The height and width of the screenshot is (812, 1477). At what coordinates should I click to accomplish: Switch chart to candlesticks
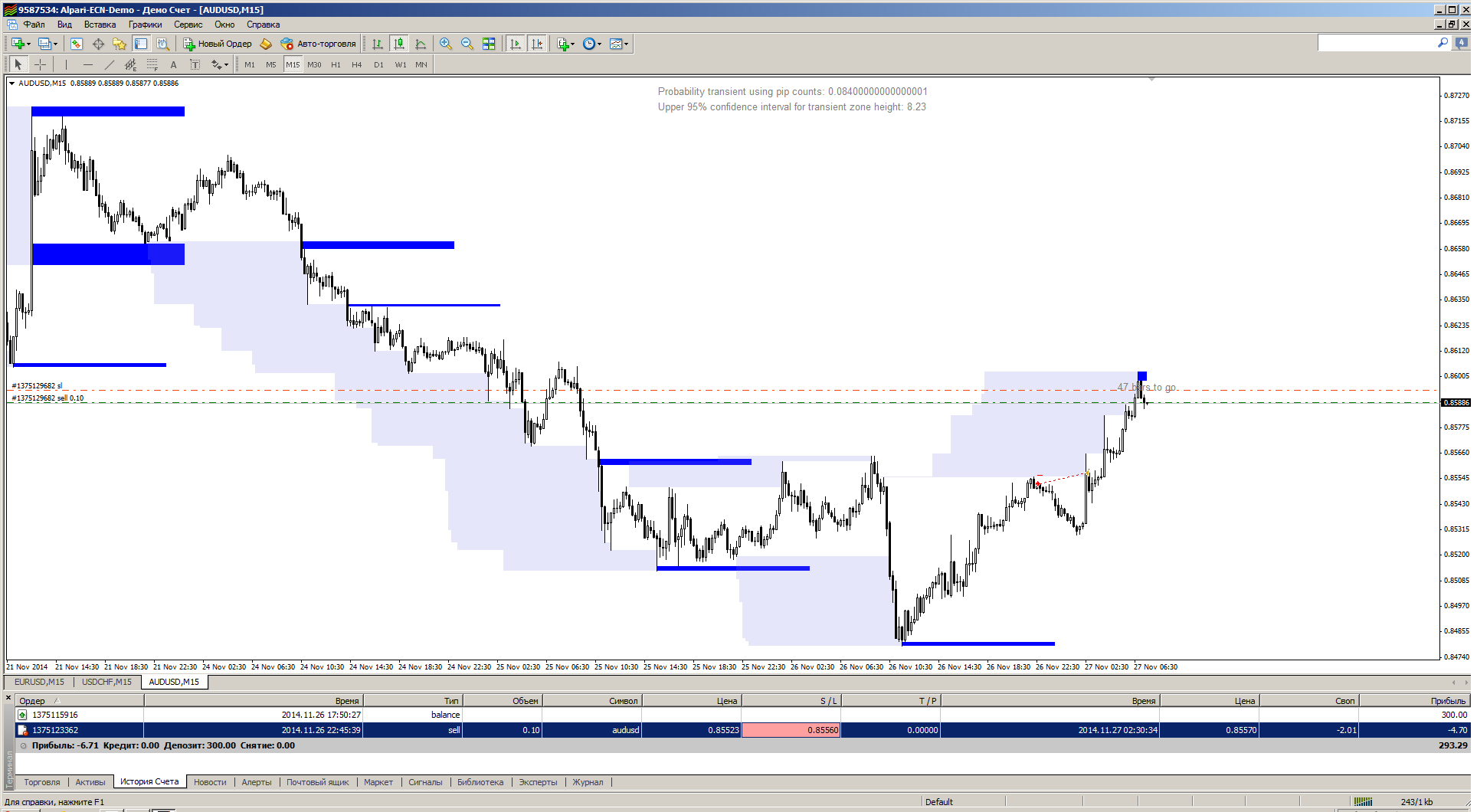coord(399,44)
